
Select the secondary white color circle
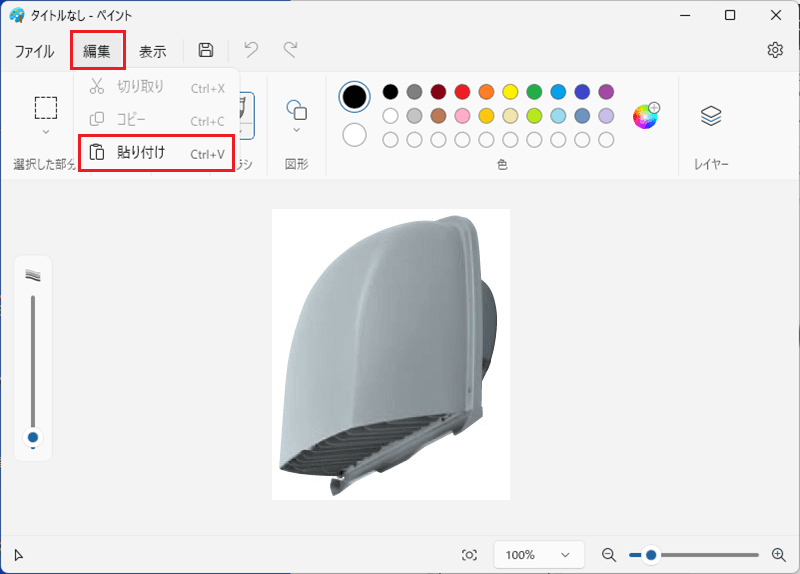pyautogui.click(x=354, y=135)
